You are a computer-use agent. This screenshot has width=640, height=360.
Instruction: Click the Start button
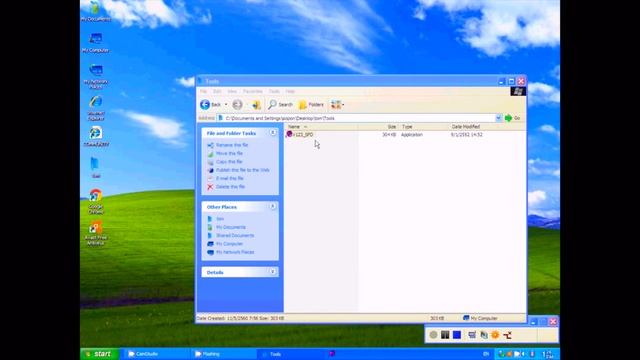(x=99, y=354)
